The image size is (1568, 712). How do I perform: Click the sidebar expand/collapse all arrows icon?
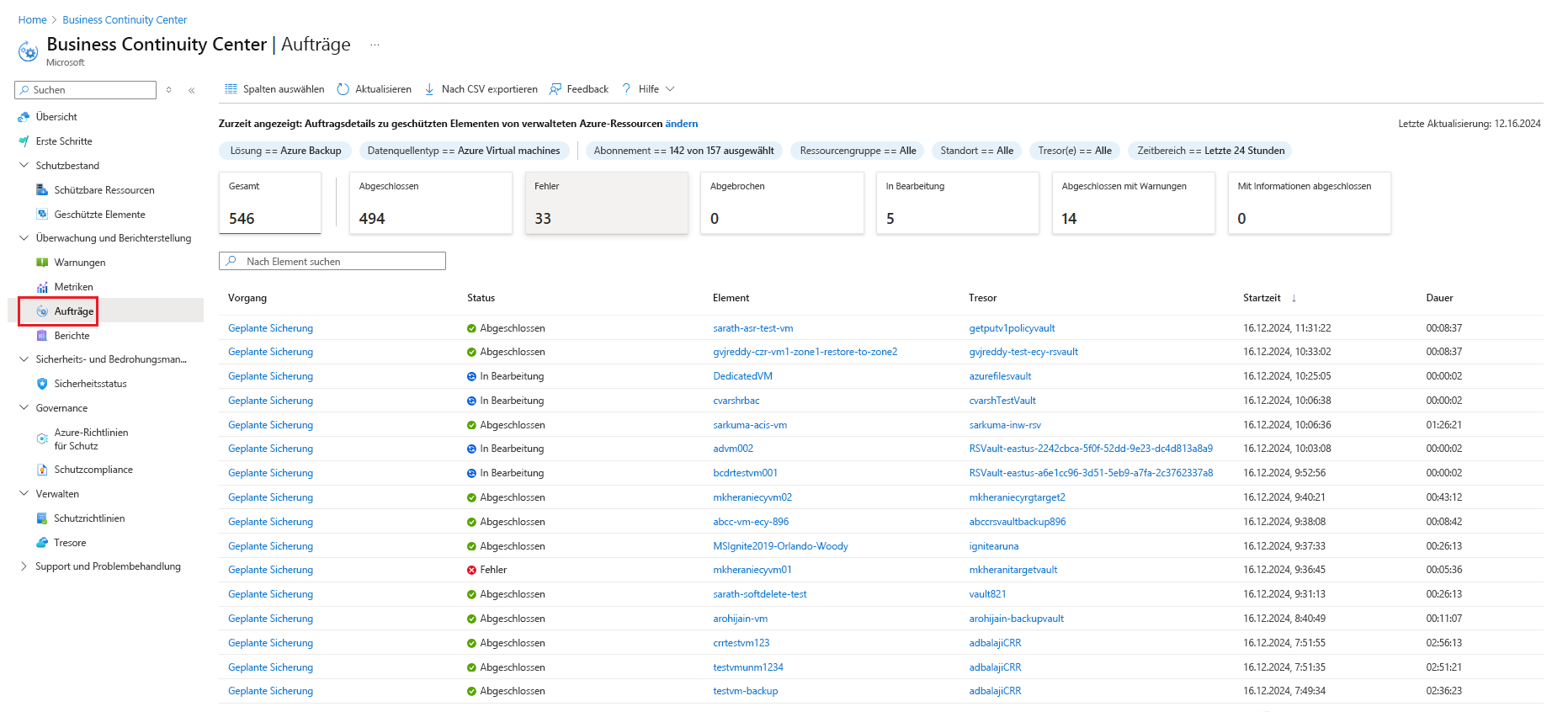tap(169, 90)
